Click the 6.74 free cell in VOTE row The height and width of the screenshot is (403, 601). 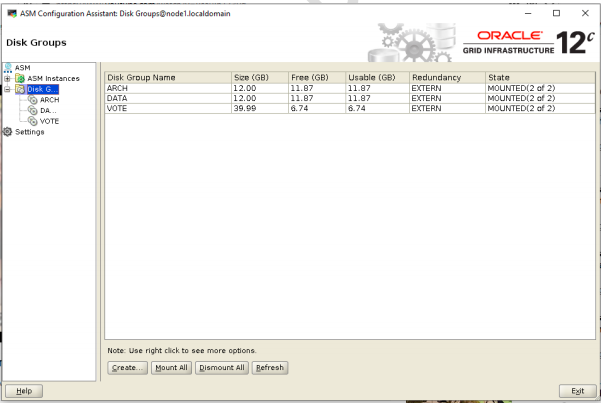click(317, 108)
